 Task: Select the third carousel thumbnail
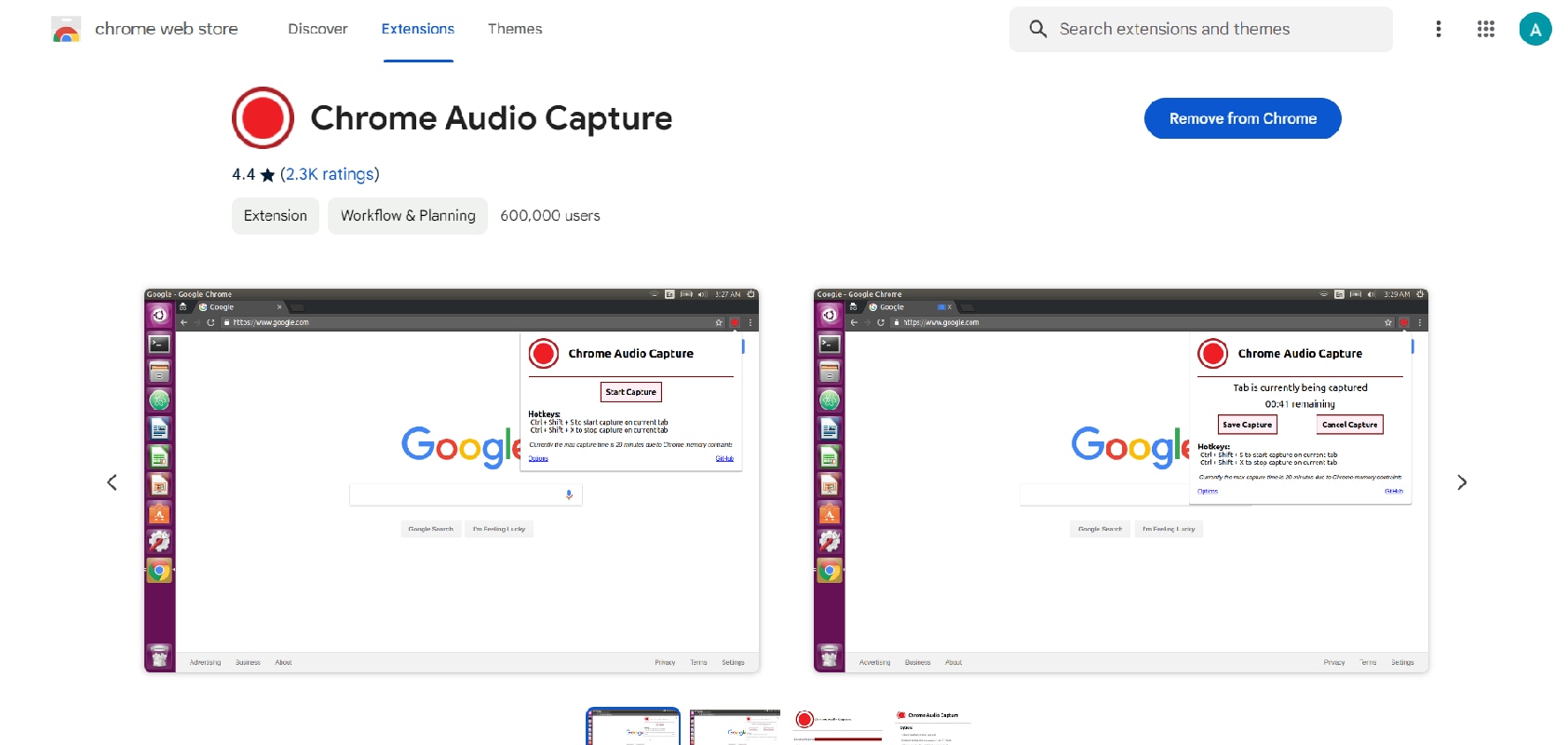click(x=837, y=726)
